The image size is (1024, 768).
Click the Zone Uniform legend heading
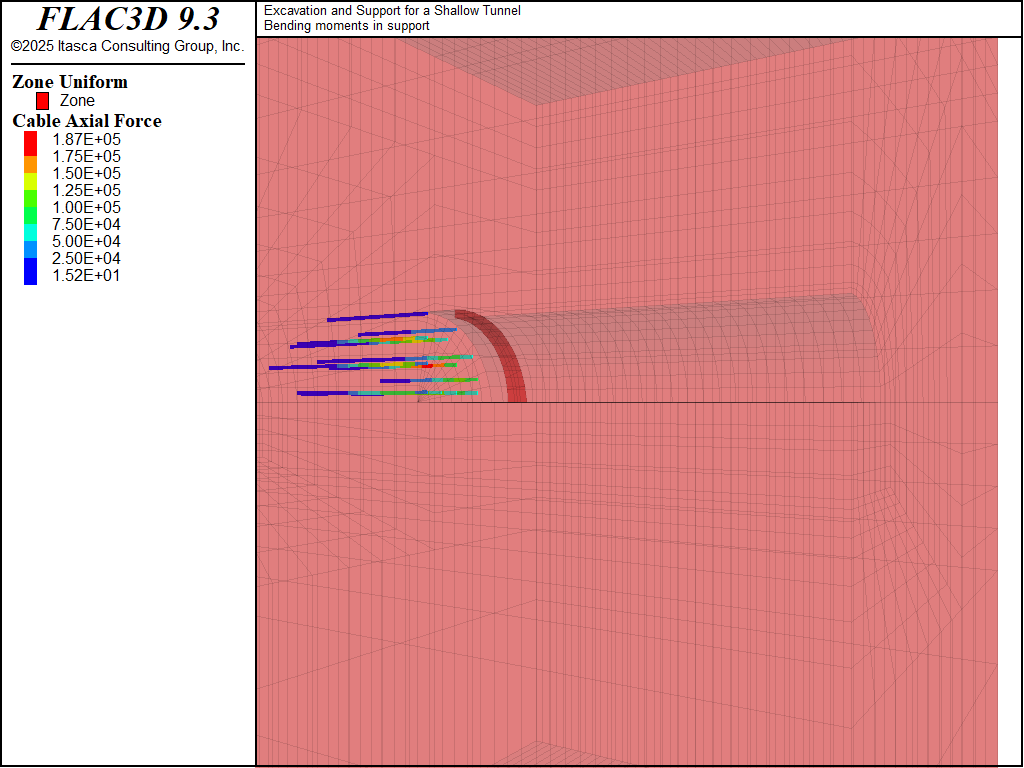coord(70,82)
